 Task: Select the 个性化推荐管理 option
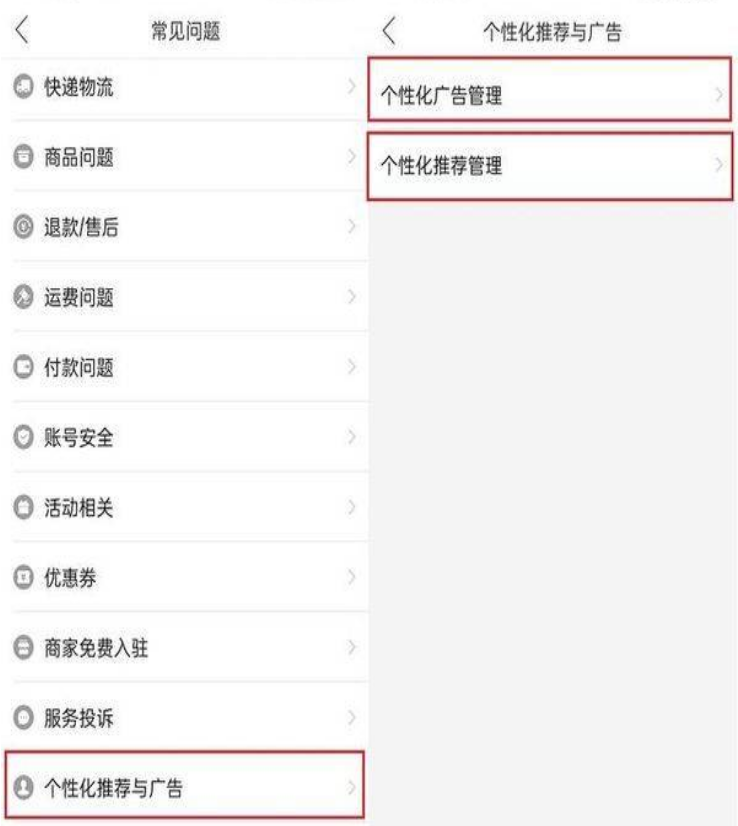549,166
